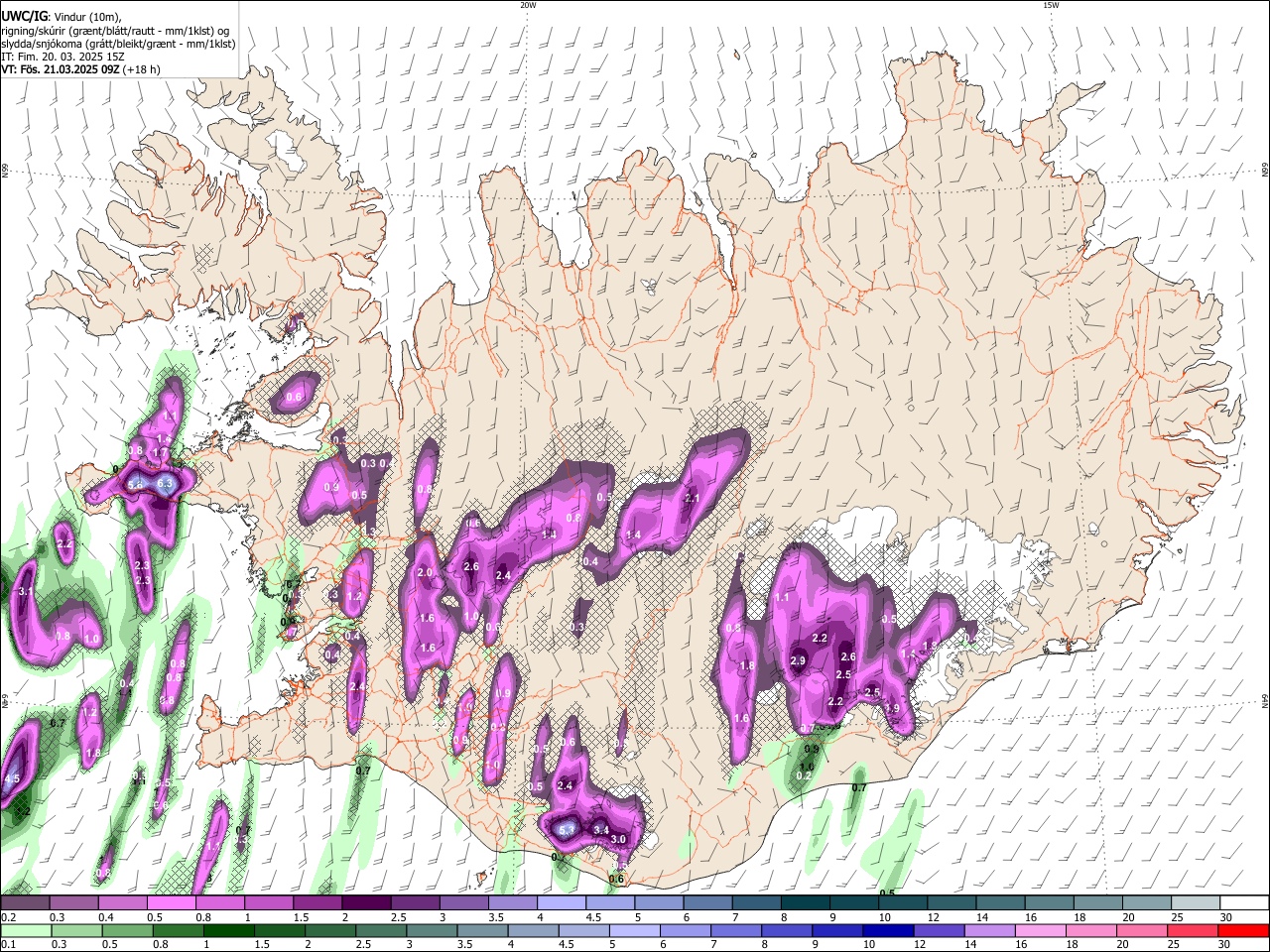
Task: Pick bright pink swatch between 0.5 and 0.8, top scale
Action: 171,902
